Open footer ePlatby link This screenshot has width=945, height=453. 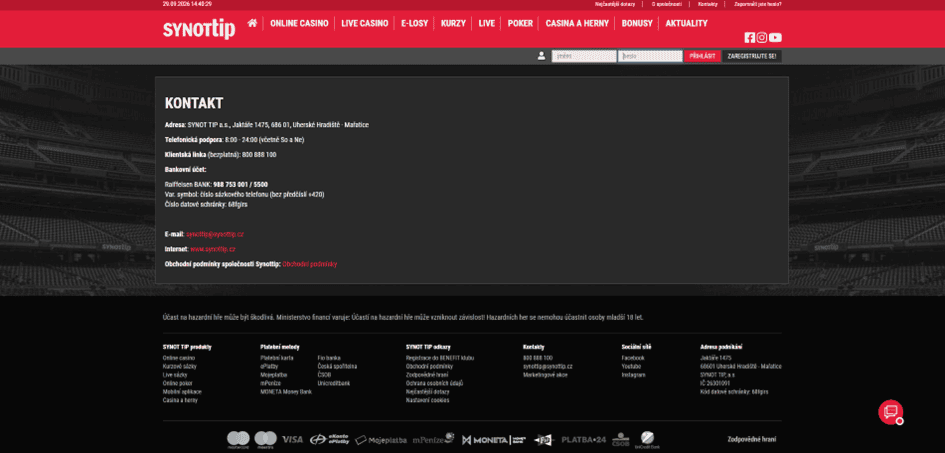[x=269, y=366]
